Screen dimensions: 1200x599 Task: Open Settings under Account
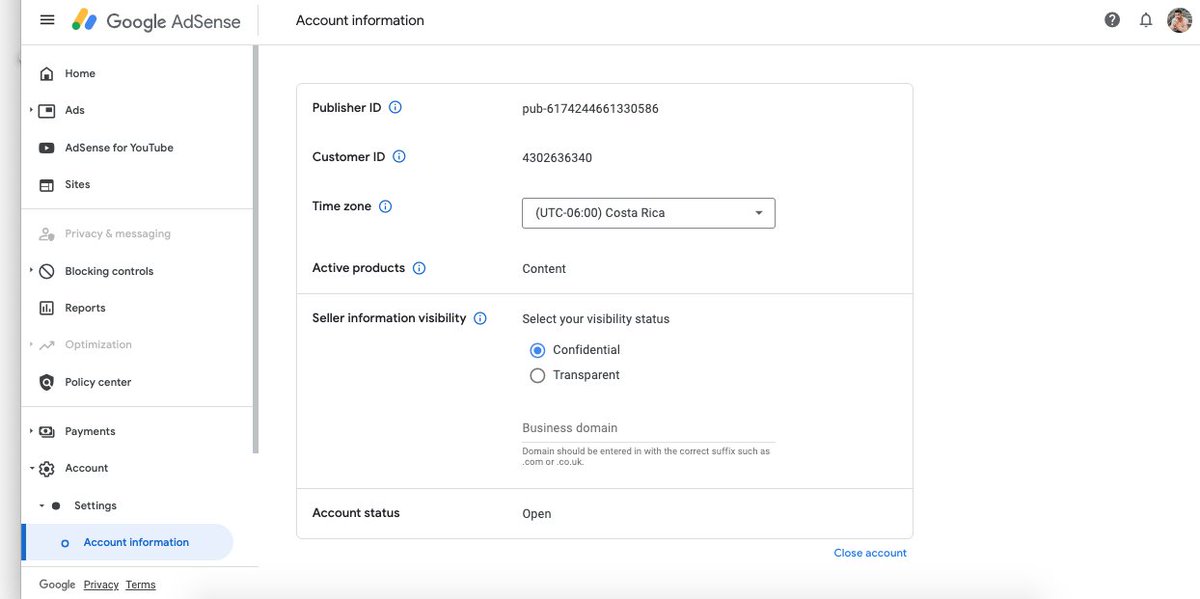(x=95, y=506)
